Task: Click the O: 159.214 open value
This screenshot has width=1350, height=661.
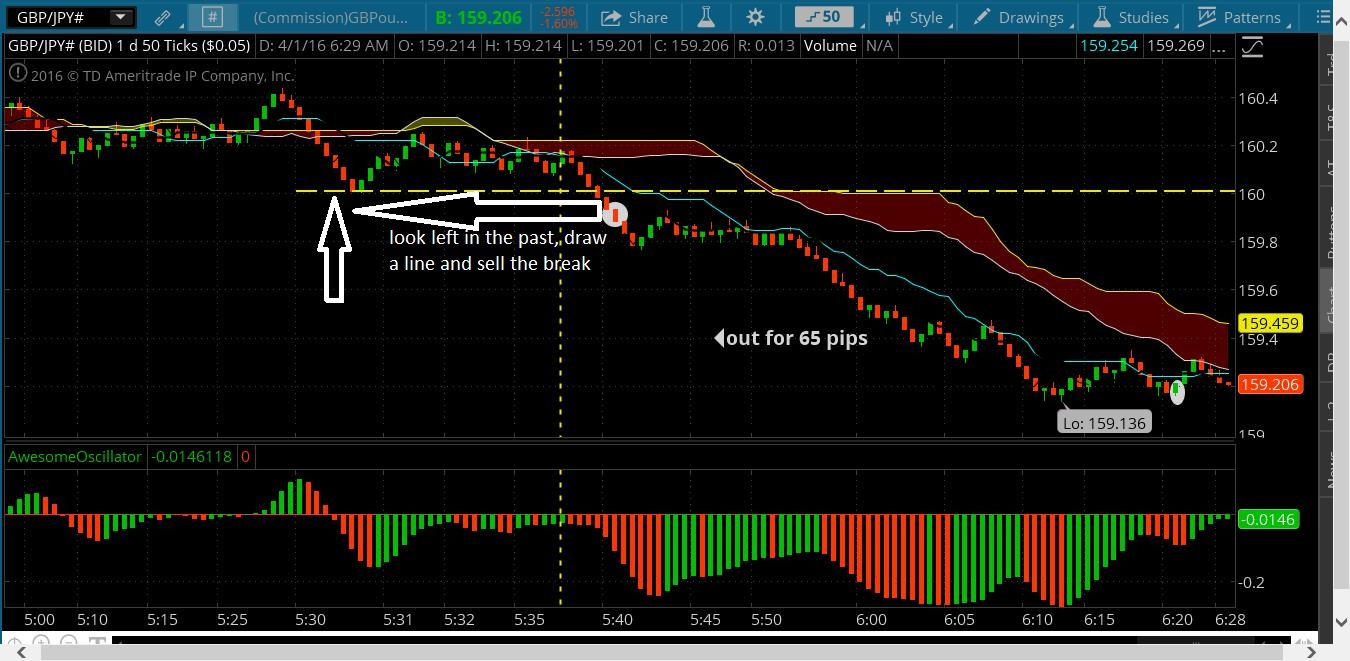Action: pyautogui.click(x=438, y=46)
